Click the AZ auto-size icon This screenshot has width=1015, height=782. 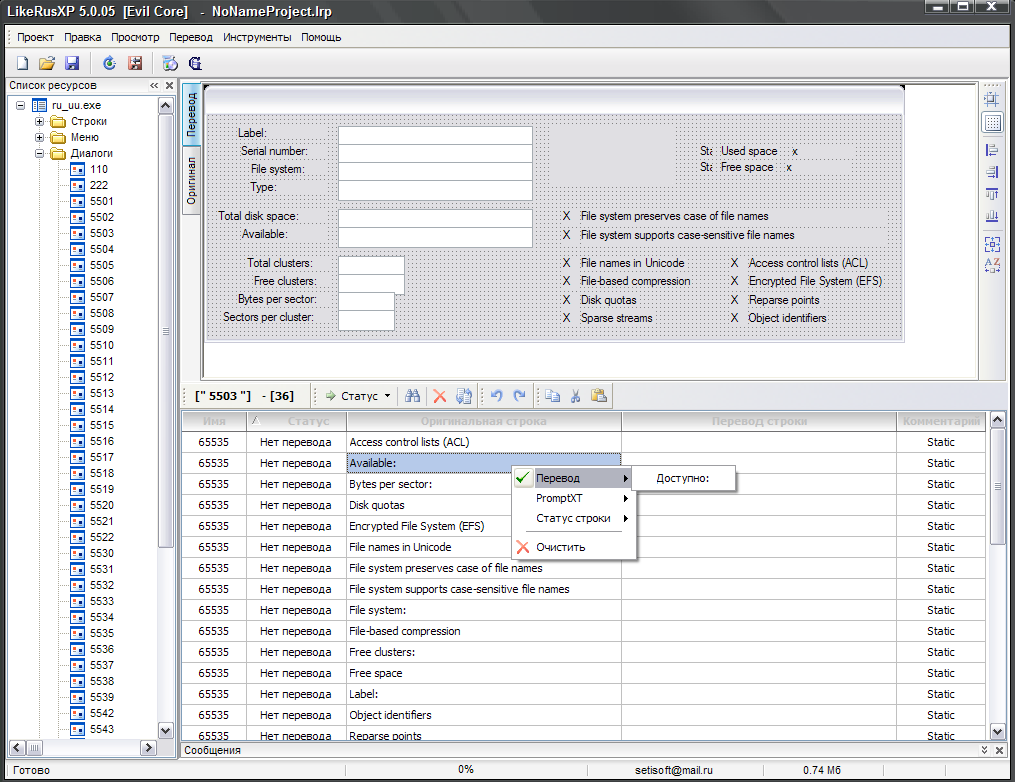pyautogui.click(x=992, y=265)
